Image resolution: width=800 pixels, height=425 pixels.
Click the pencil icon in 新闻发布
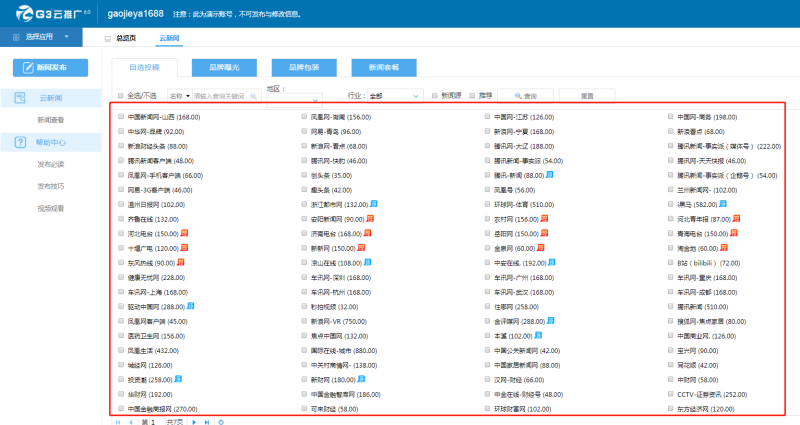tap(28, 67)
